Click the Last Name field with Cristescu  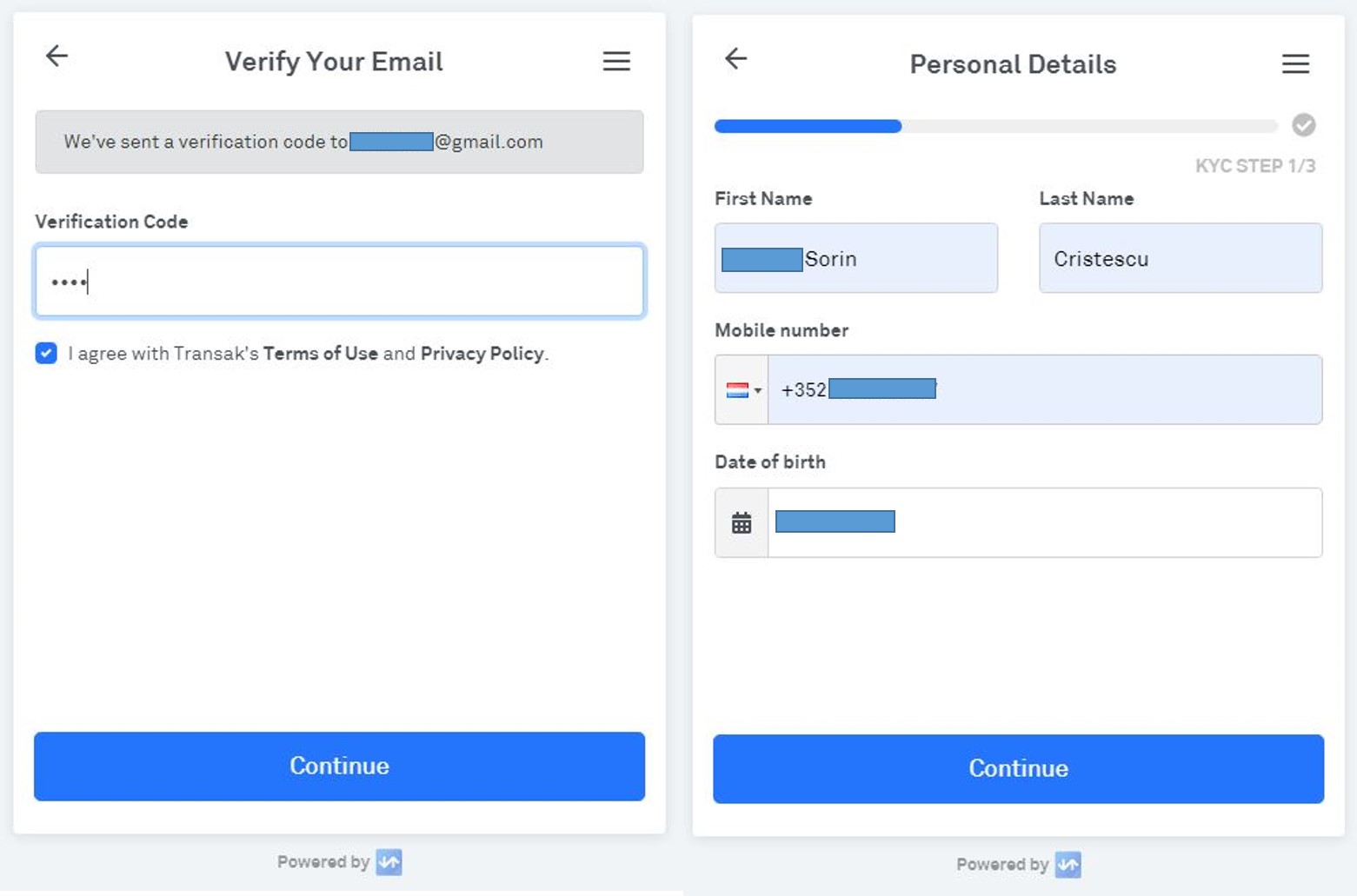click(x=1181, y=258)
